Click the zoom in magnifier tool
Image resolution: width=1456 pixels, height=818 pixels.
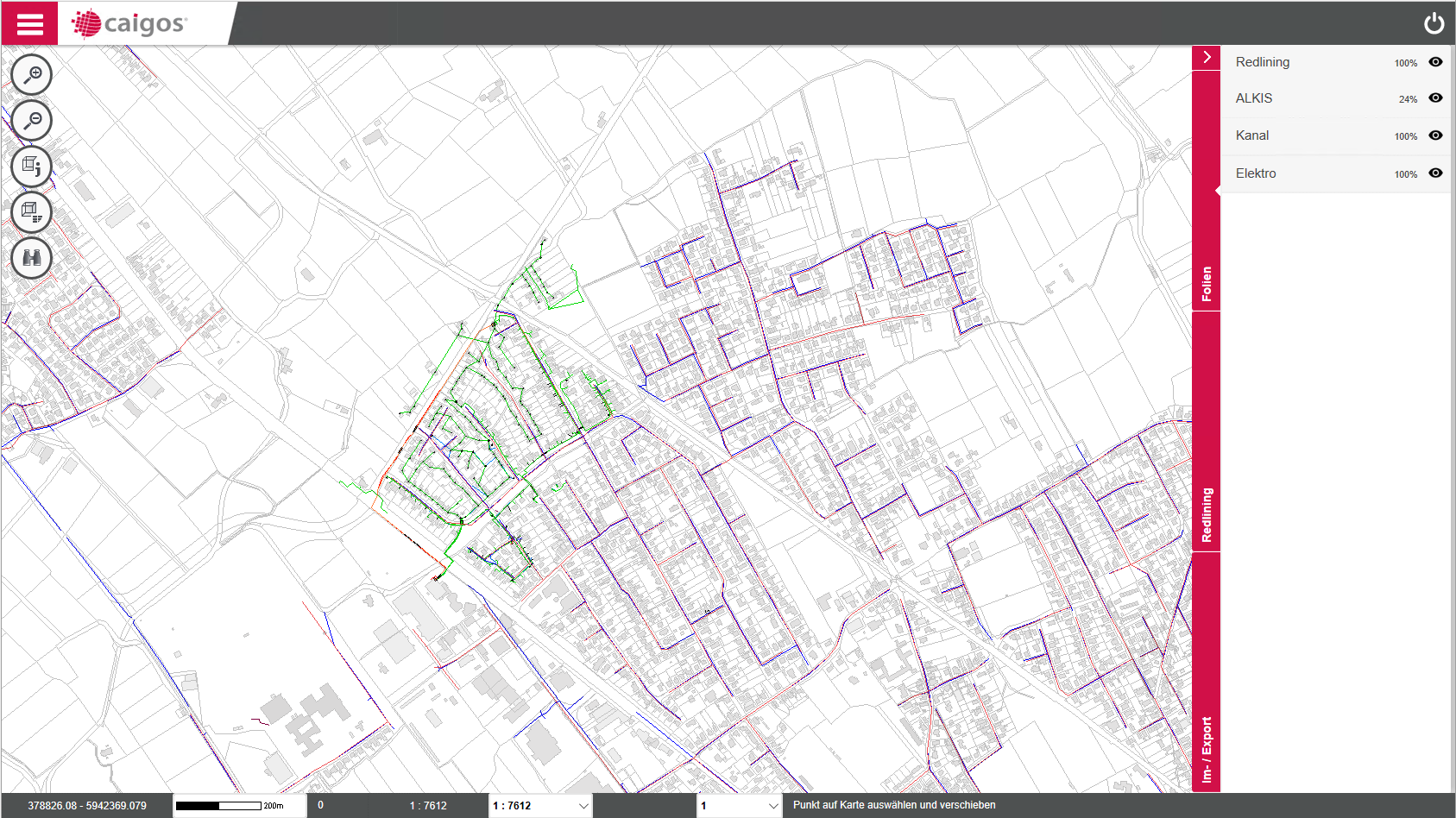[32, 75]
